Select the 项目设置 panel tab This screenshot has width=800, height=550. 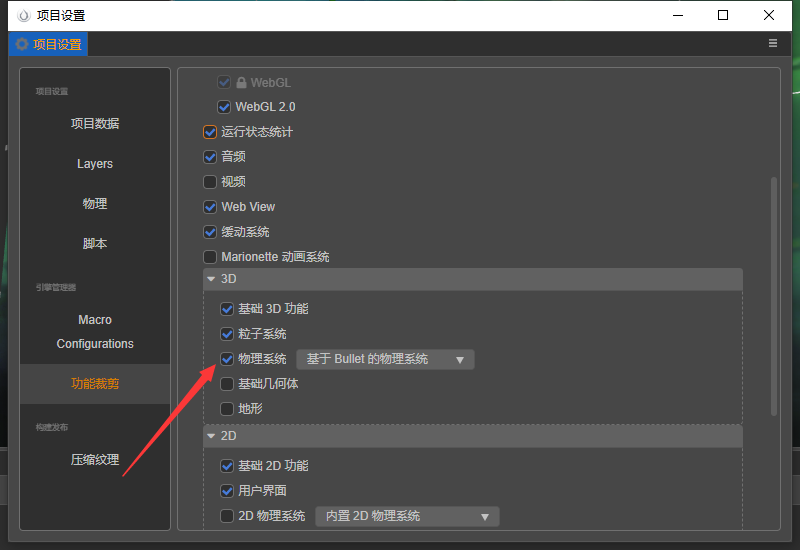(x=48, y=44)
